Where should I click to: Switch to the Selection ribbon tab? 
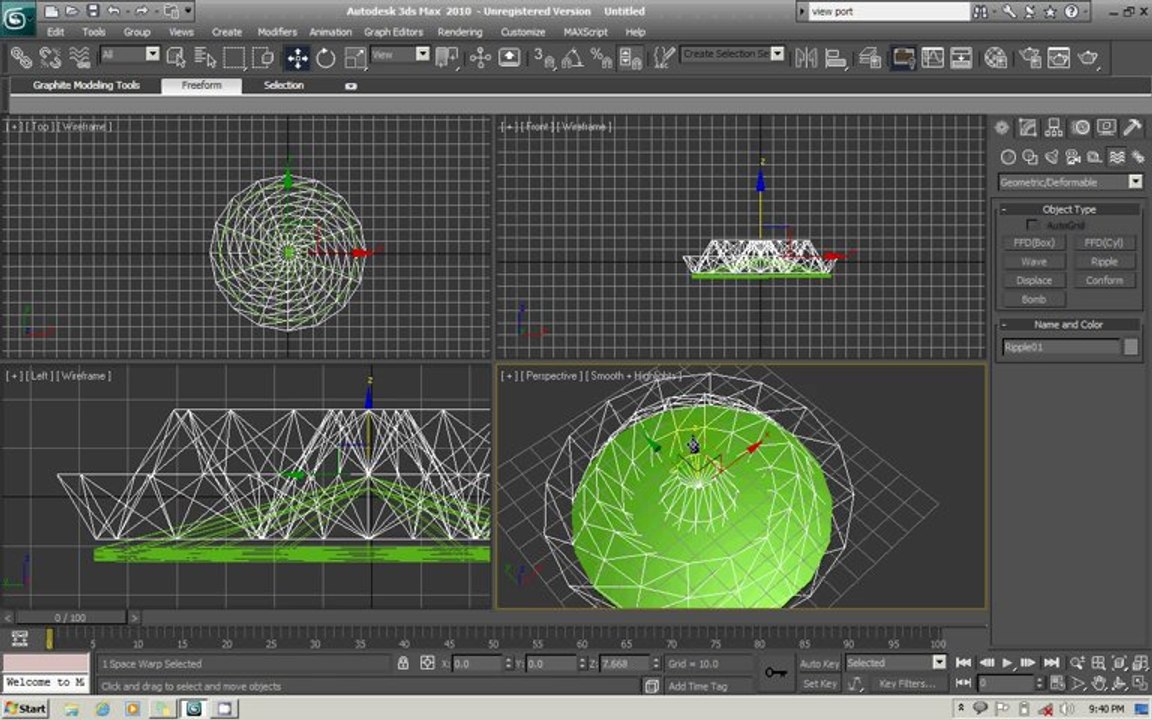click(284, 85)
